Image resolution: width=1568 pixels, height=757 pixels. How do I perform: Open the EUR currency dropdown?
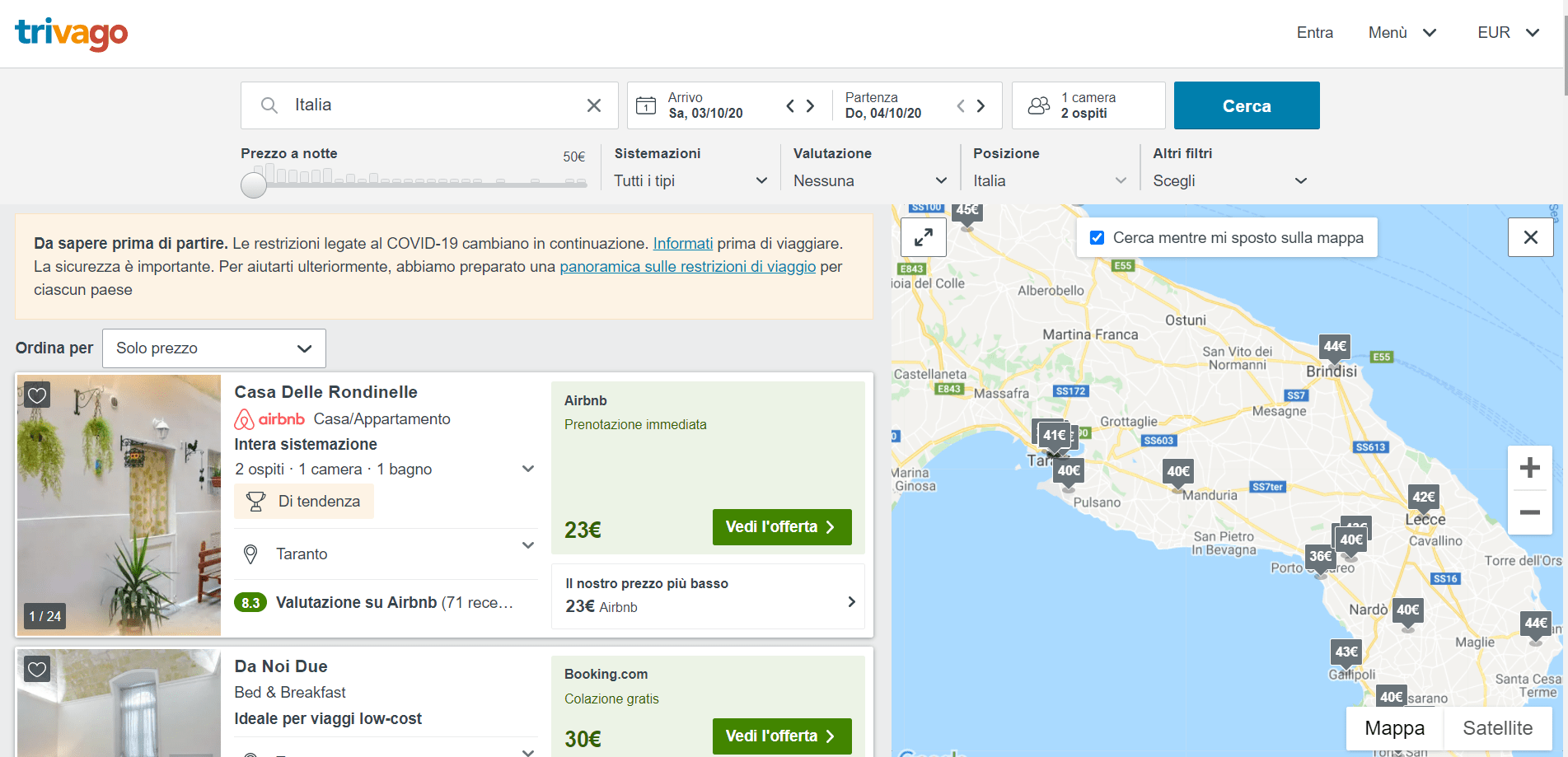(x=1508, y=33)
